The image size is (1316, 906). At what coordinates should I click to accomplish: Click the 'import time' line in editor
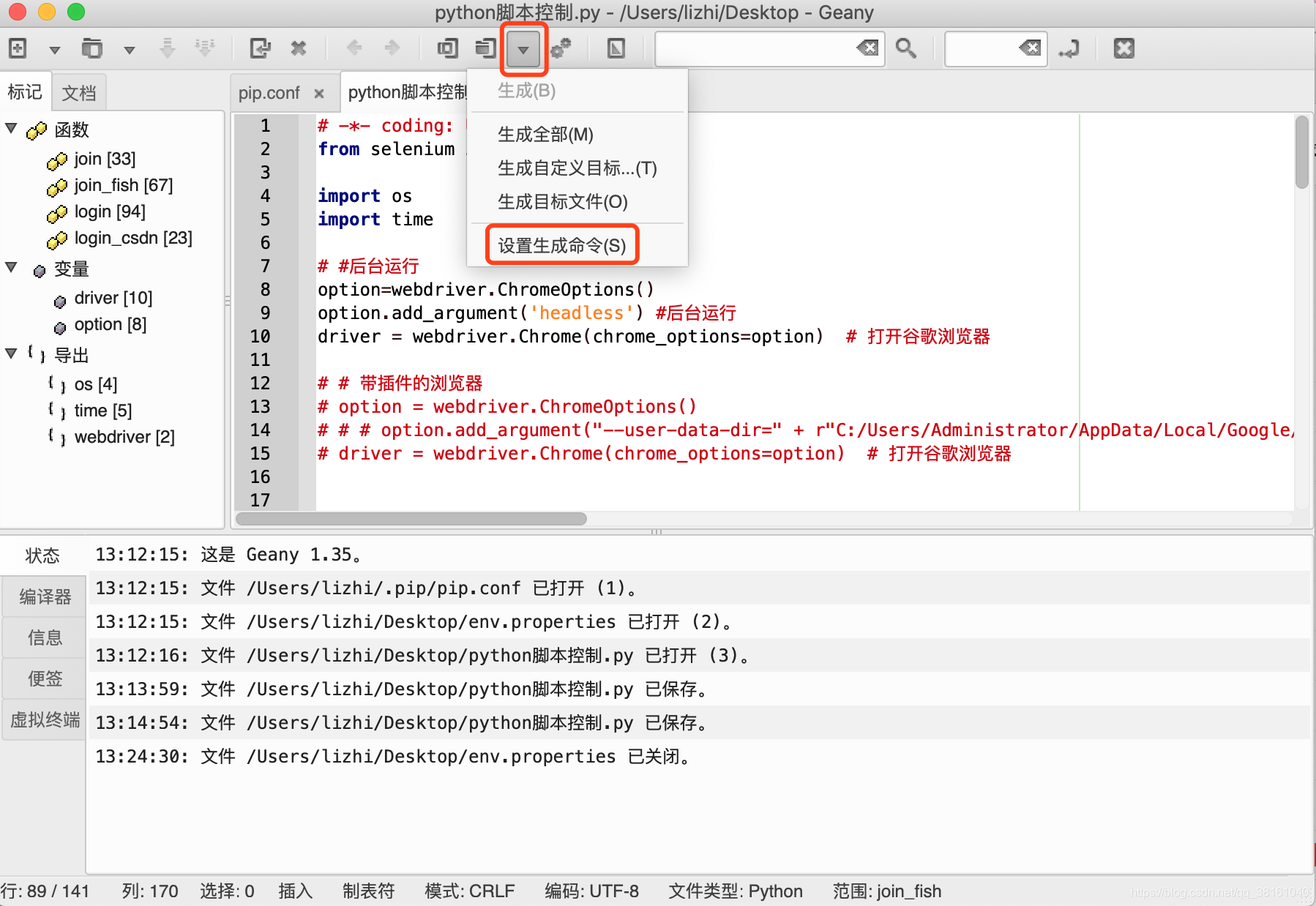coord(375,220)
